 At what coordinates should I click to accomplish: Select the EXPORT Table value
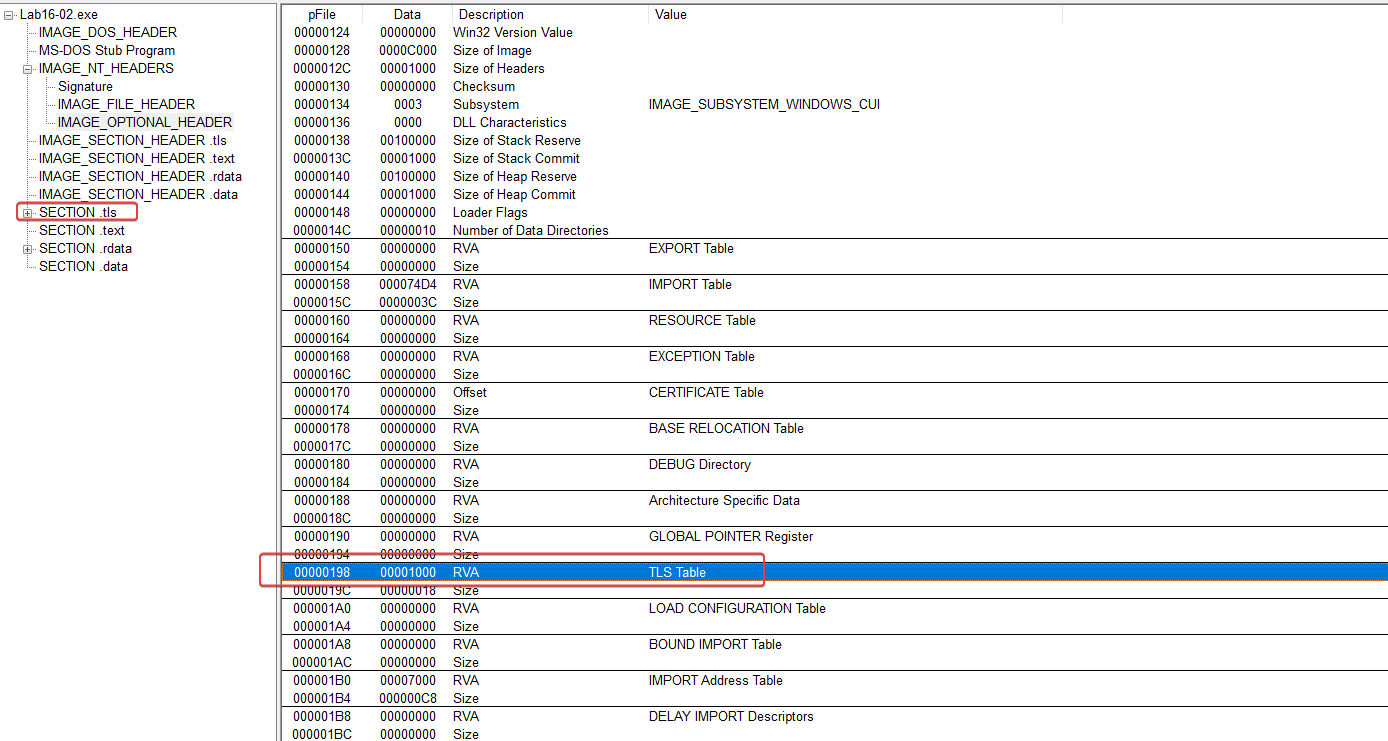[x=691, y=249]
